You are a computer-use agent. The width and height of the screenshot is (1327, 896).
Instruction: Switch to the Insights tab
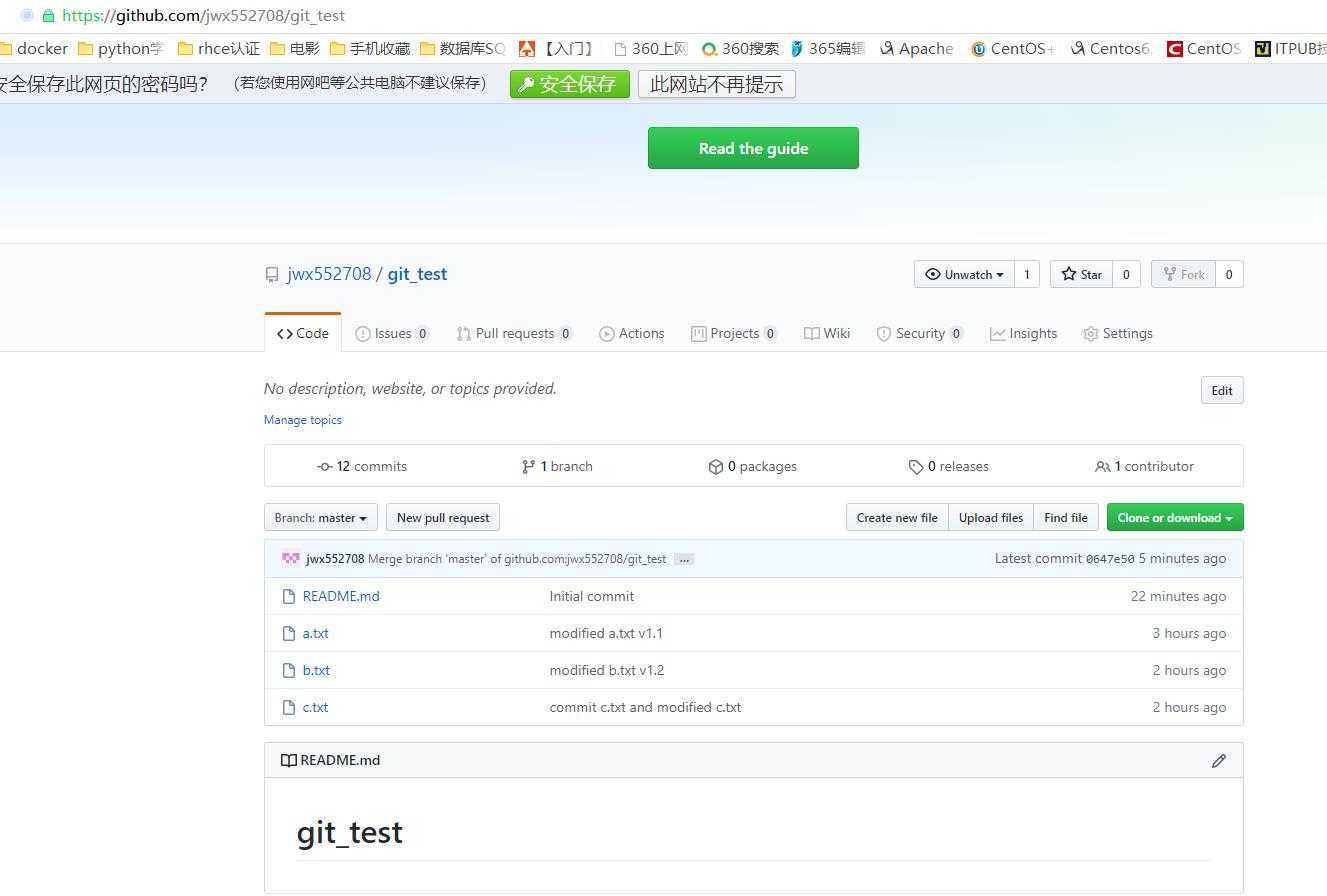[x=1023, y=334]
